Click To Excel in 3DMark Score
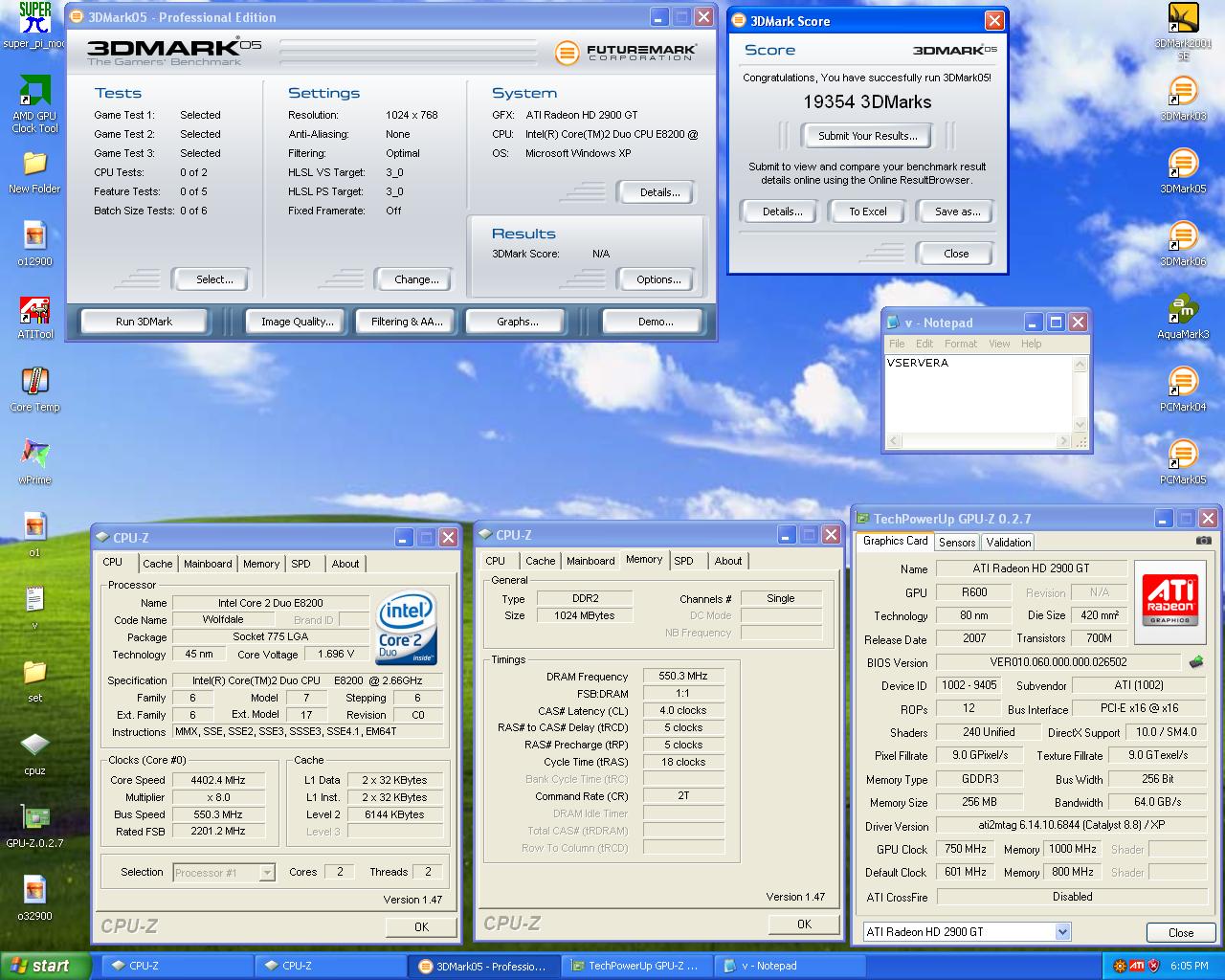 coord(868,212)
